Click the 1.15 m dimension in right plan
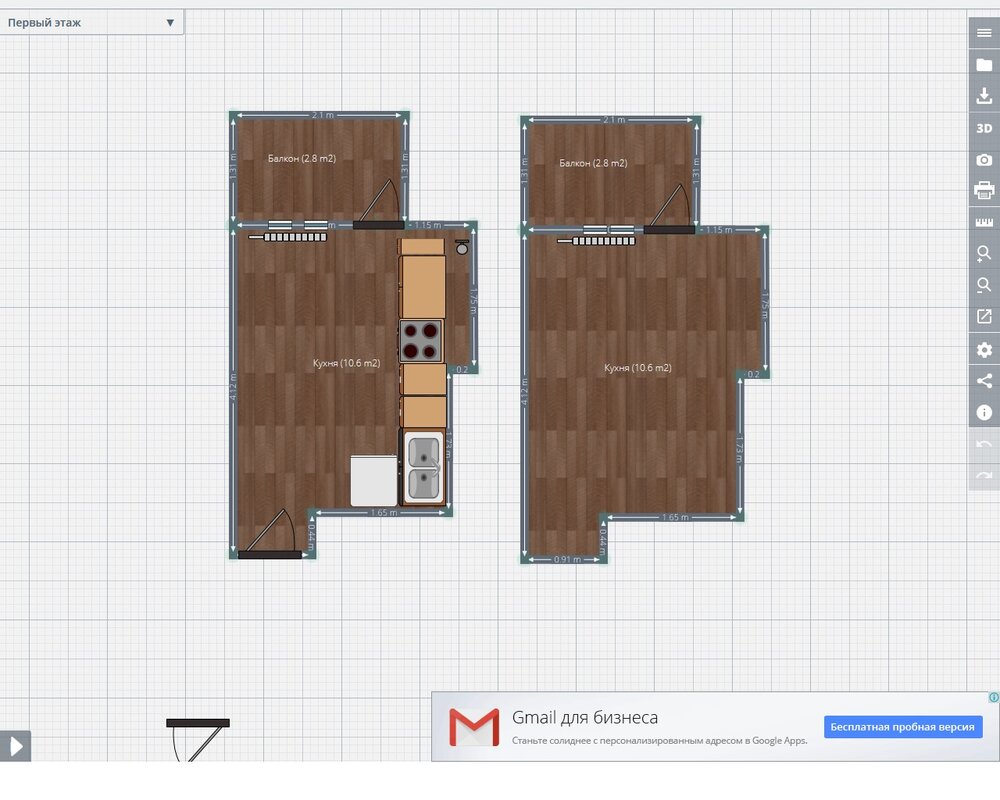Viewport: 1000px width, 800px height. [719, 230]
